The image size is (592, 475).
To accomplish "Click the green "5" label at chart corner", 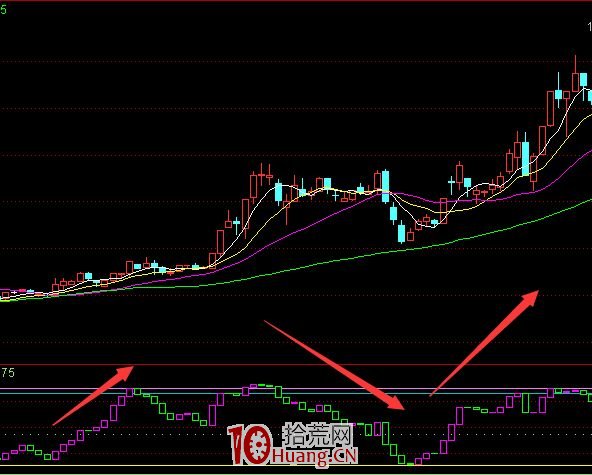I will [x=3, y=10].
